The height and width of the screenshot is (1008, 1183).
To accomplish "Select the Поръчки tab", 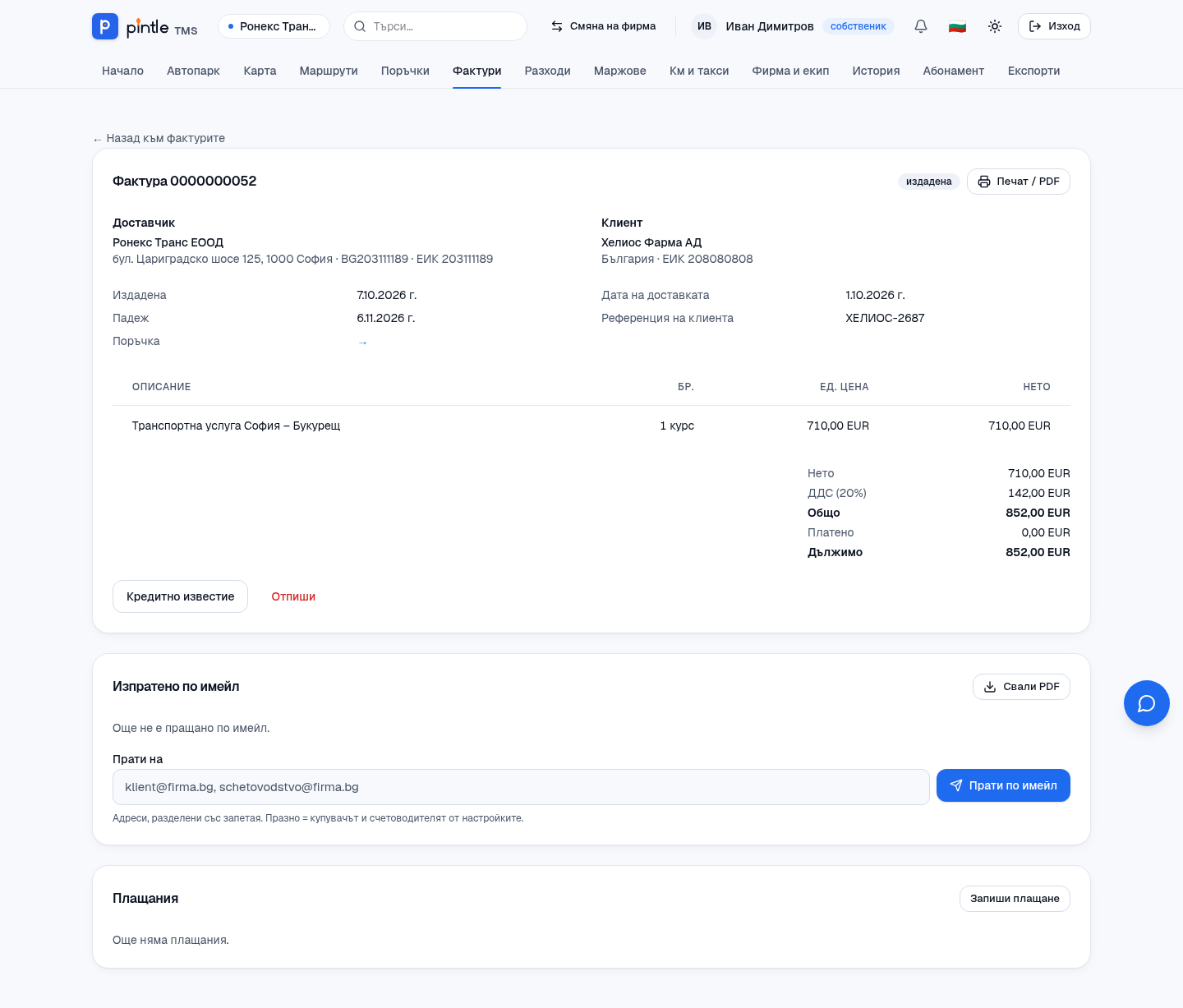I will pos(405,71).
